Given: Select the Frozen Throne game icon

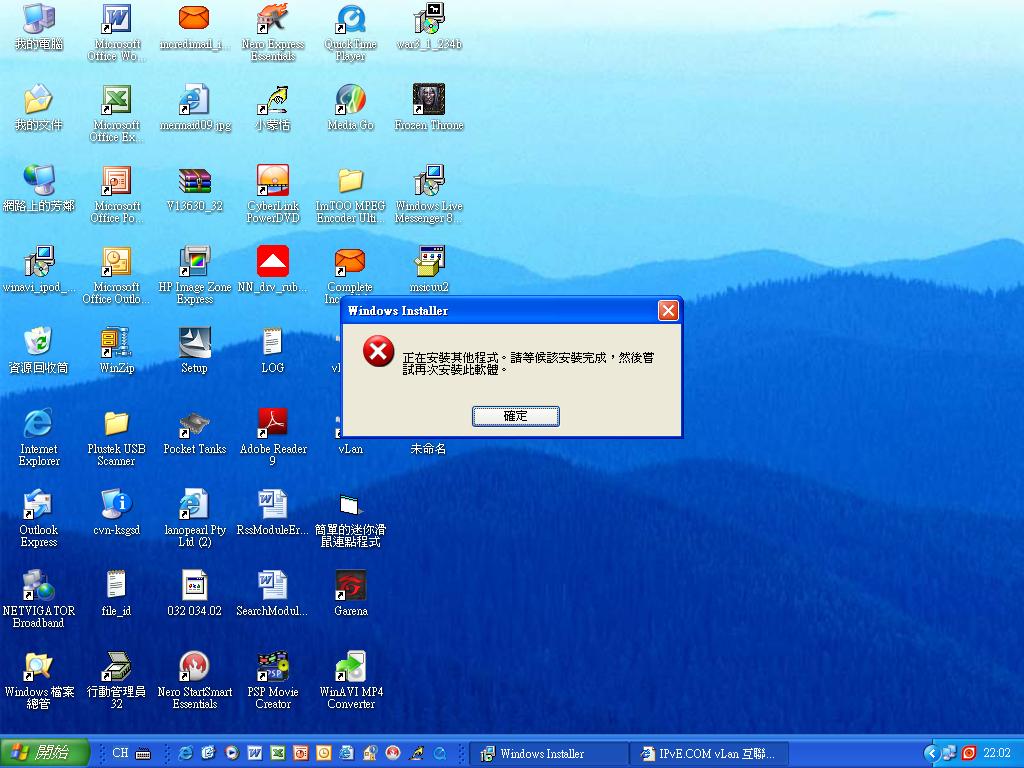Looking at the screenshot, I should point(429,109).
